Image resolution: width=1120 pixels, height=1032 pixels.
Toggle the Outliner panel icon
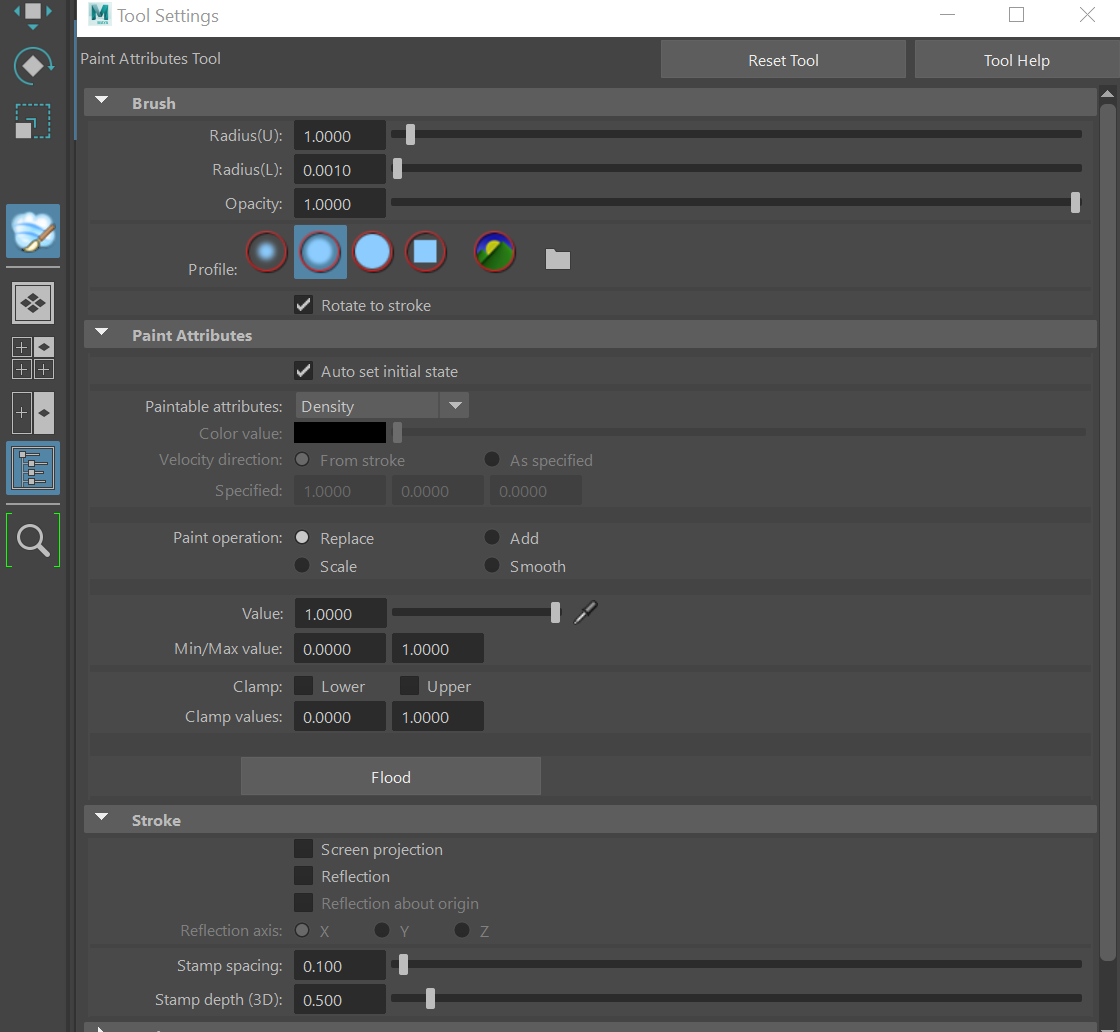click(x=33, y=468)
